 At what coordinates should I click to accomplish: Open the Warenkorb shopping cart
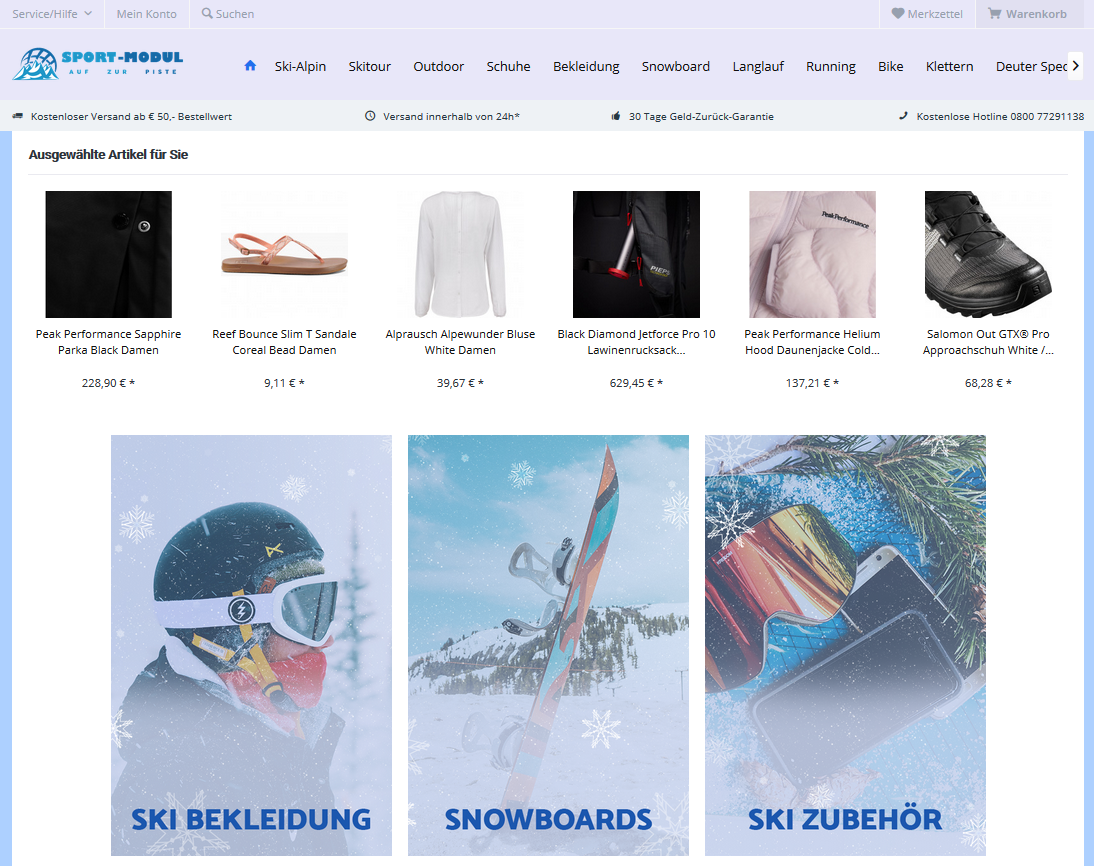[x=1027, y=14]
